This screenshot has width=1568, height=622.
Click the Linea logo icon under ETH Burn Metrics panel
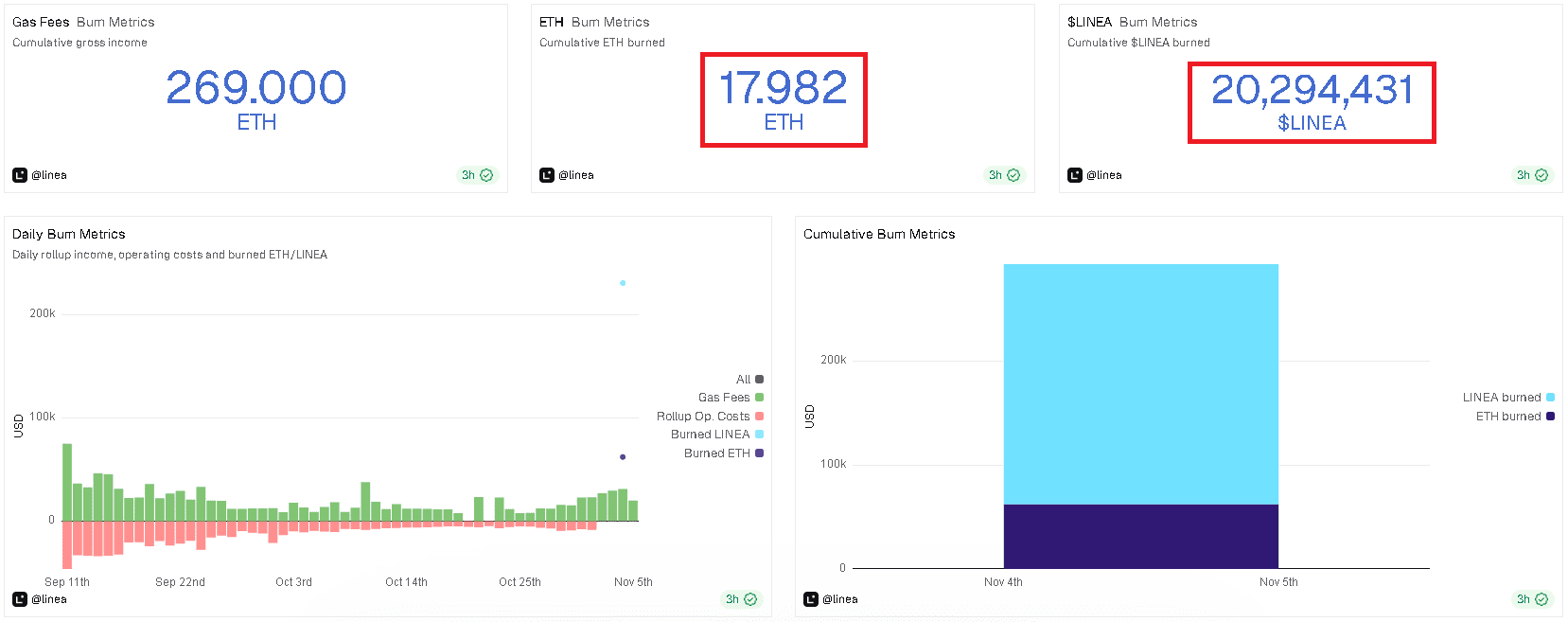click(547, 175)
